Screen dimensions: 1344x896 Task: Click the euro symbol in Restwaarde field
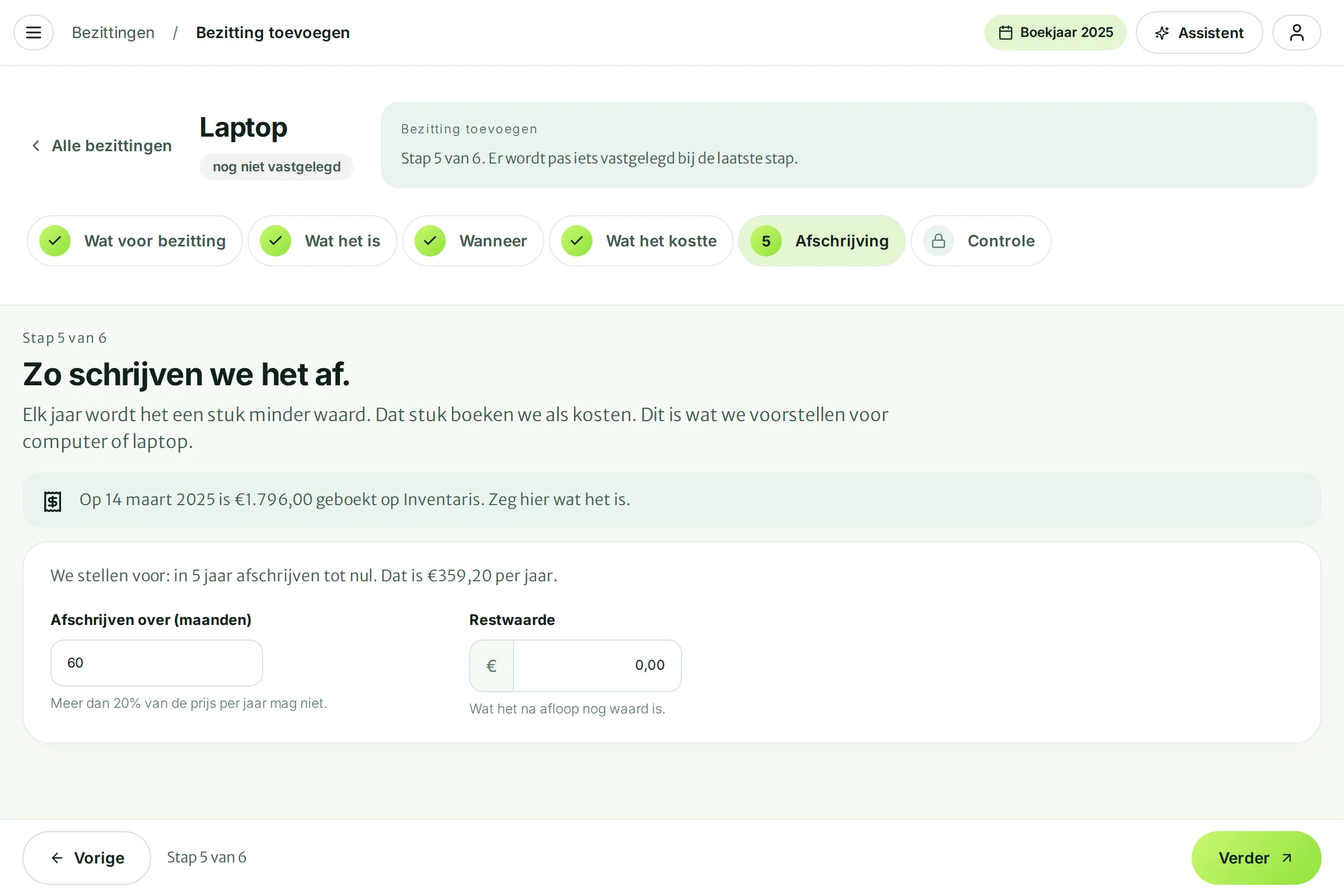point(492,665)
